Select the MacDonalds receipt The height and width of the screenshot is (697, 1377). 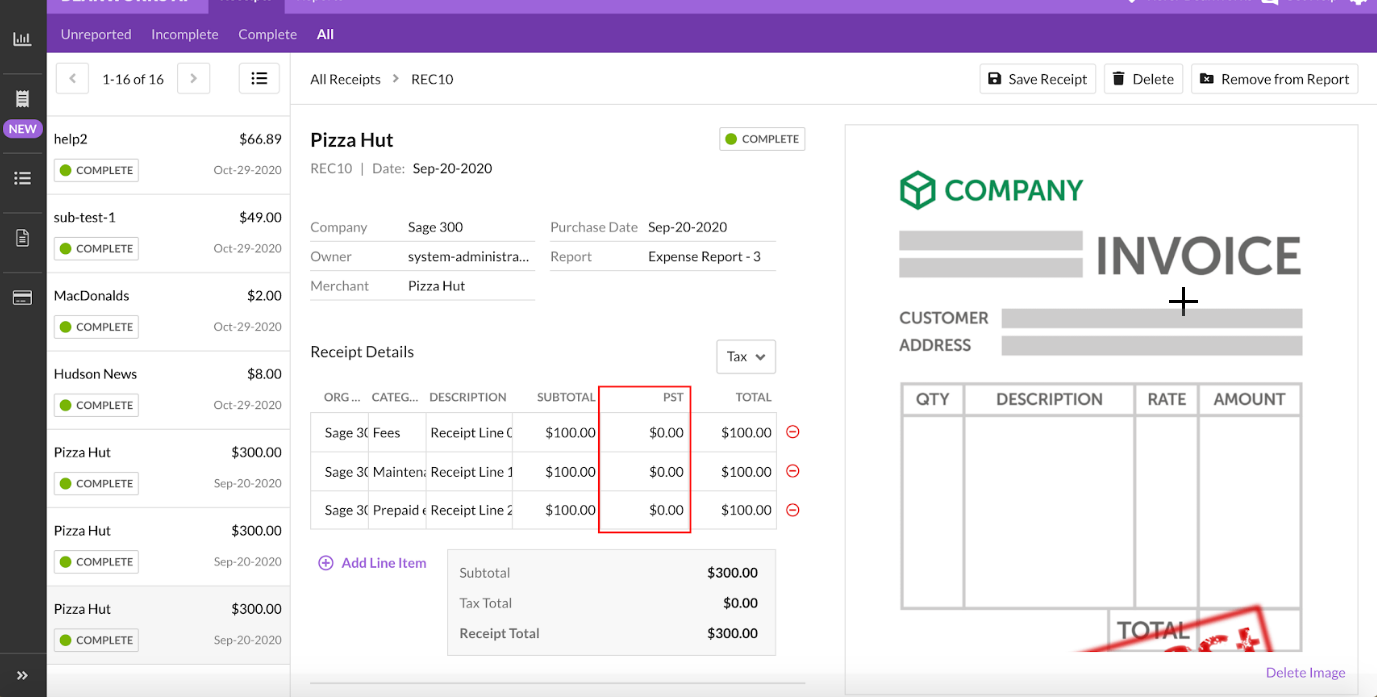168,311
